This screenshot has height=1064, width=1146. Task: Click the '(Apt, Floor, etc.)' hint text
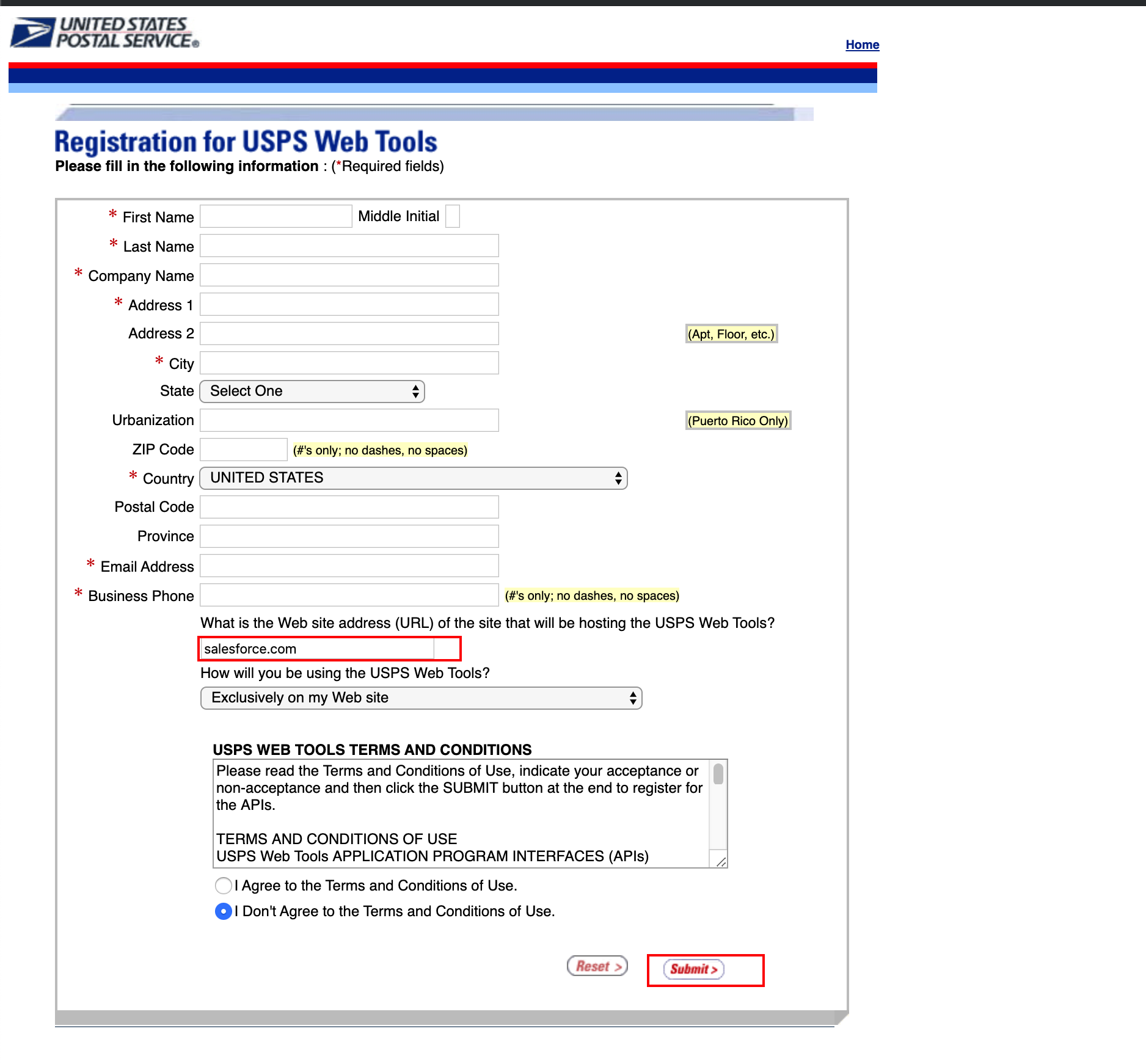(x=731, y=334)
